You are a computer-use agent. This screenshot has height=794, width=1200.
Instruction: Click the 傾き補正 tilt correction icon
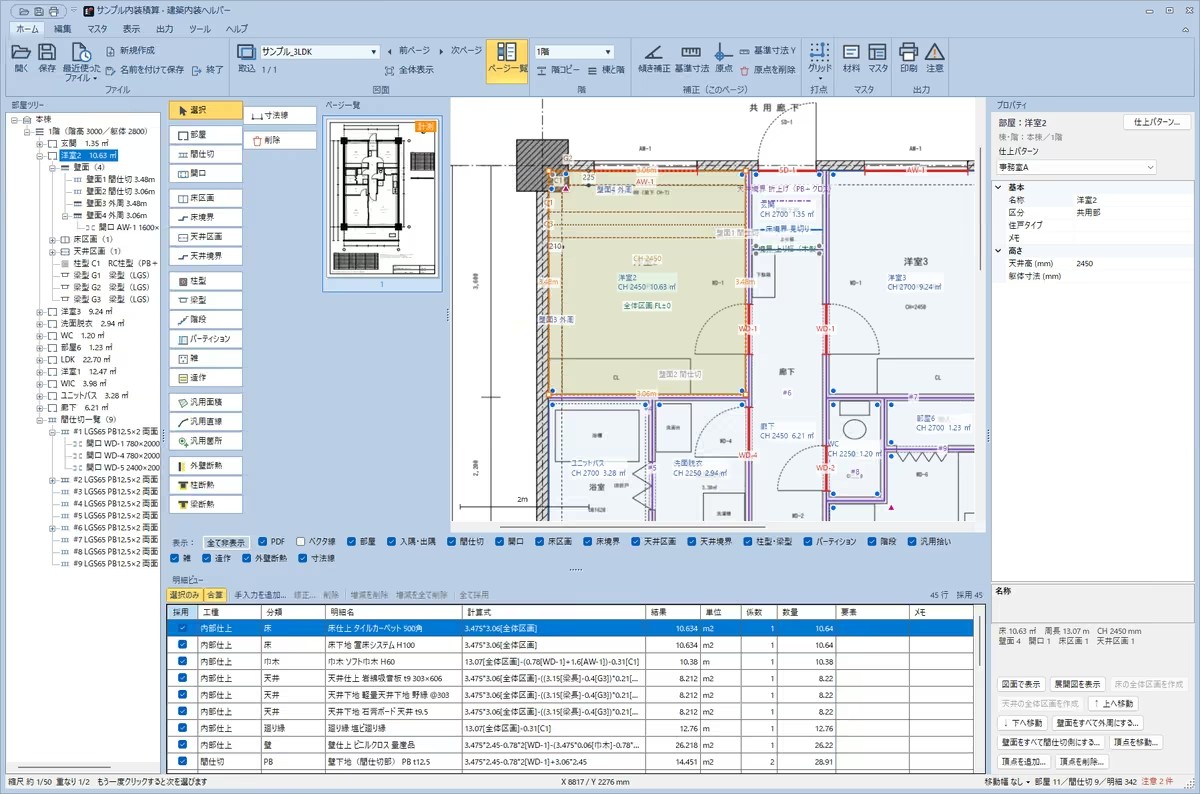654,52
